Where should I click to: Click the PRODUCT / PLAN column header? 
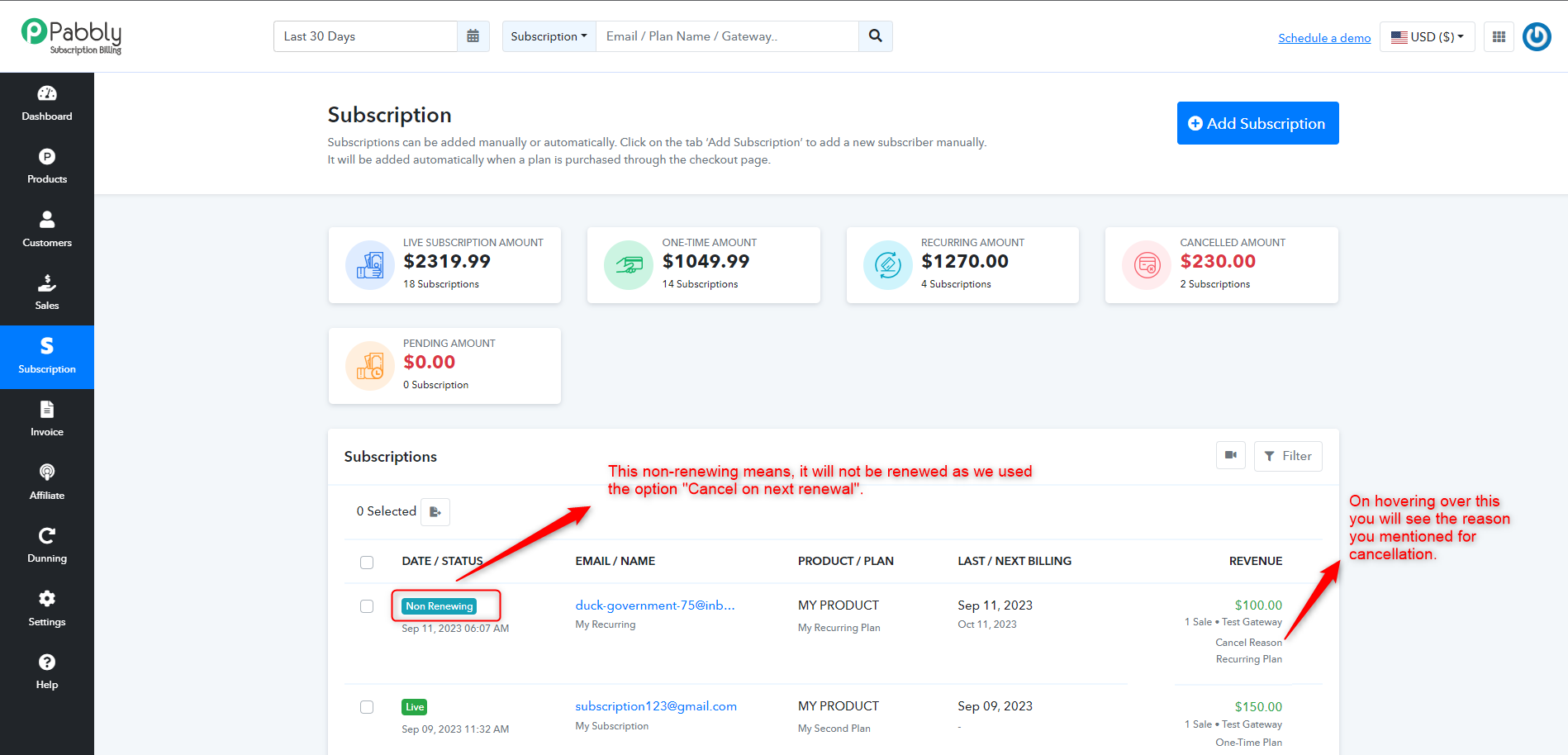(846, 561)
